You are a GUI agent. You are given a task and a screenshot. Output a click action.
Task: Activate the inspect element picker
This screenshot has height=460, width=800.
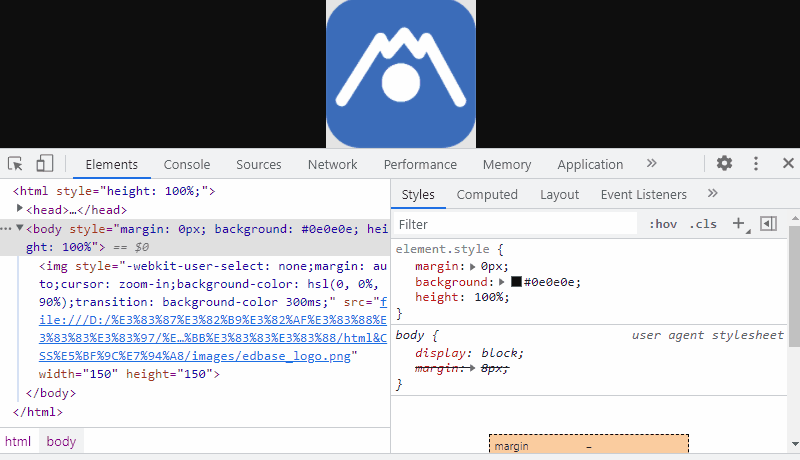click(x=15, y=164)
